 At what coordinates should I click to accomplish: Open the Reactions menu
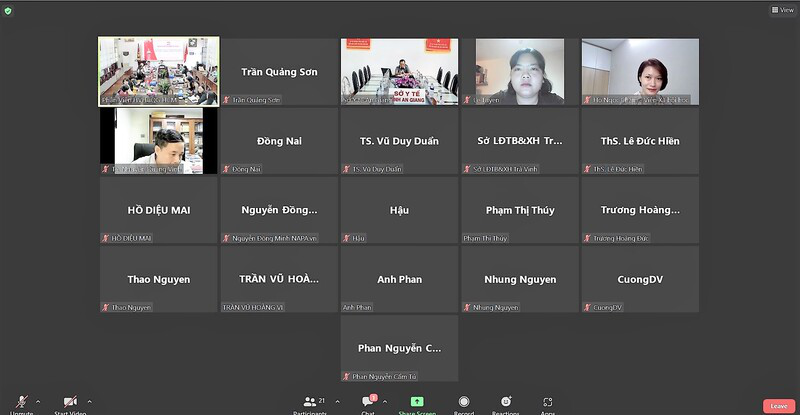pos(505,401)
